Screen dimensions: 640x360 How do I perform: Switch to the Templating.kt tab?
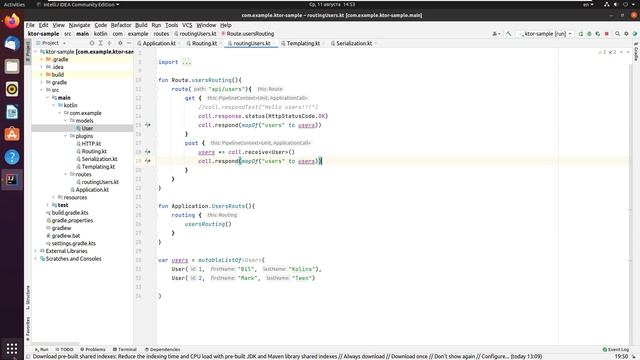tap(303, 43)
